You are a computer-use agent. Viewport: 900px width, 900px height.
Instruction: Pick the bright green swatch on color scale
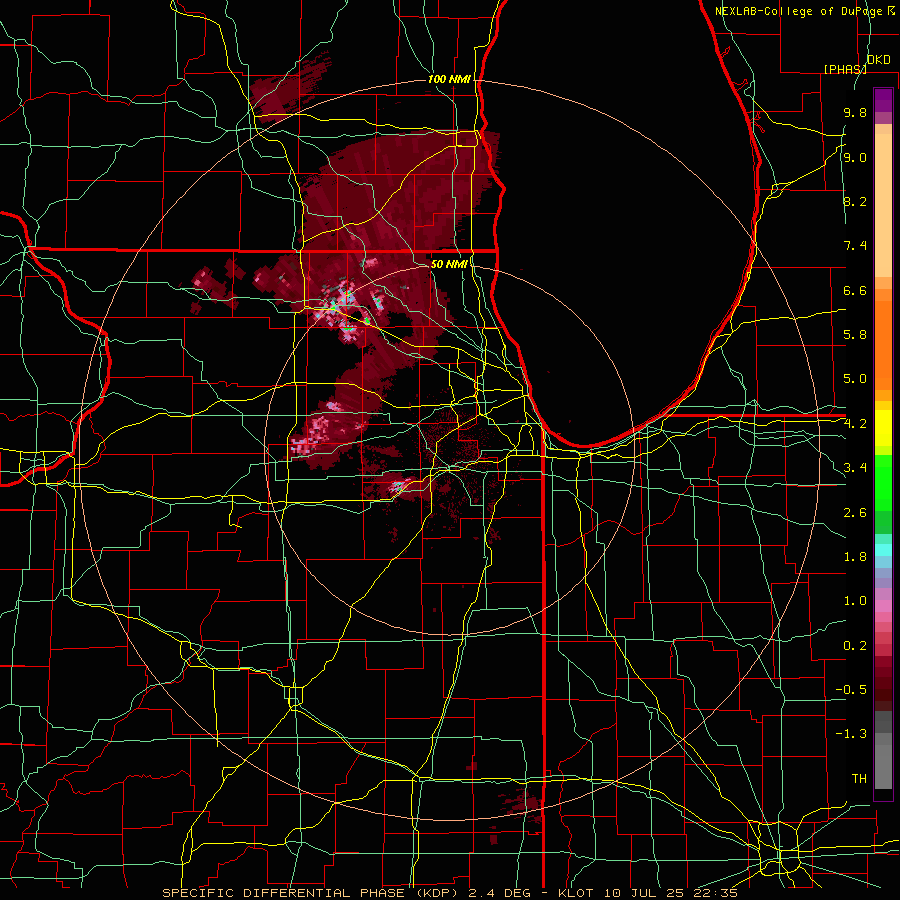(x=883, y=481)
